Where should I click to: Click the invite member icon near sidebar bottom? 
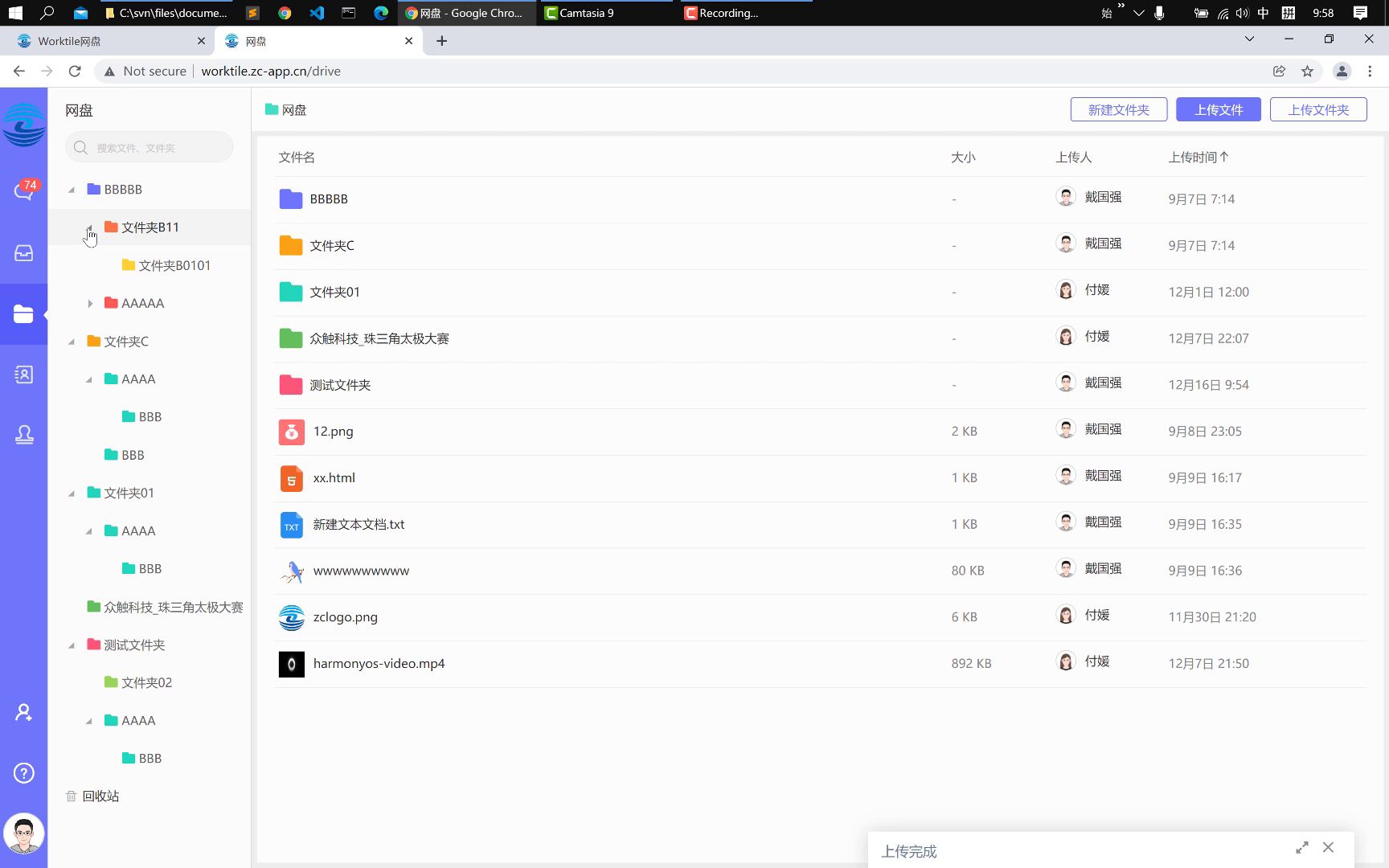tap(24, 712)
